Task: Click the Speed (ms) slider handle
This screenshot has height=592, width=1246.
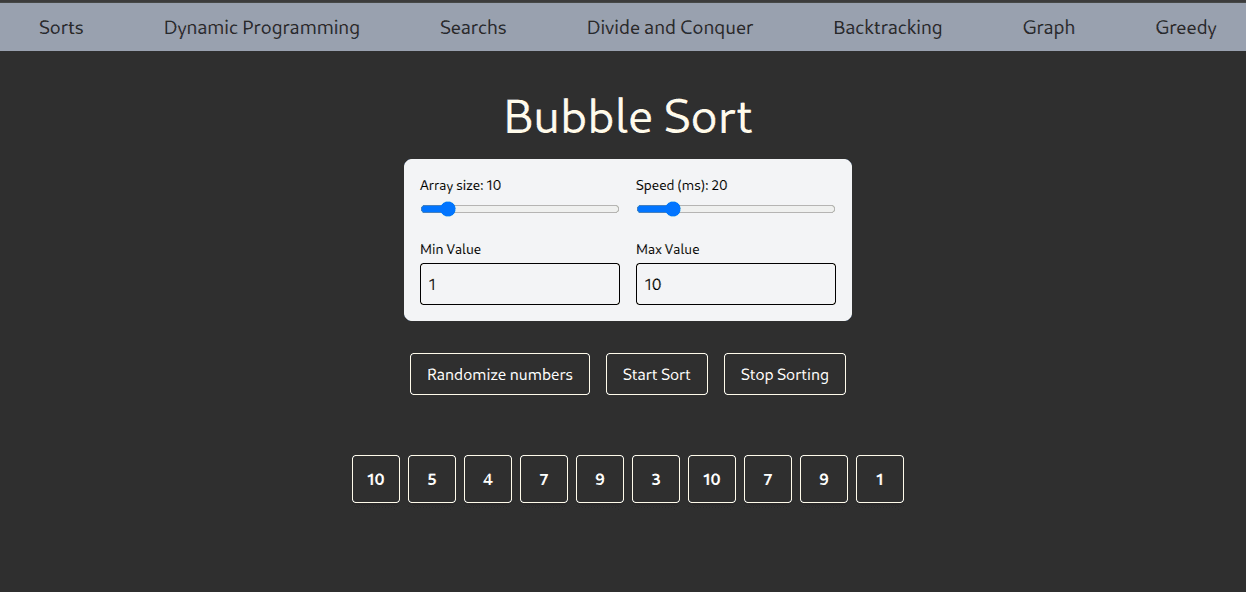Action: (x=672, y=209)
